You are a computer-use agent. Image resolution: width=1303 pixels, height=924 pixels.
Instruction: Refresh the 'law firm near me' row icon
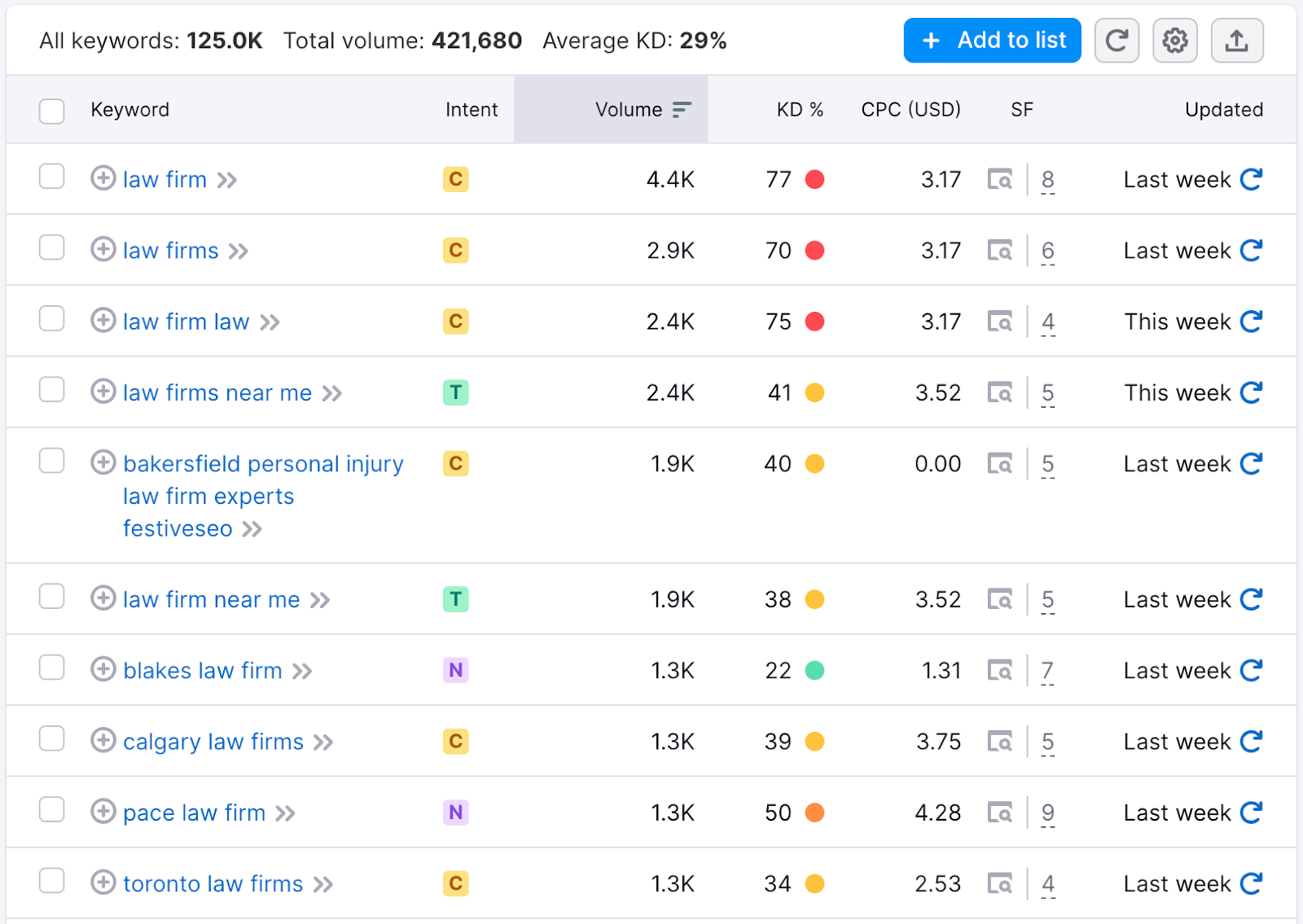[1251, 600]
